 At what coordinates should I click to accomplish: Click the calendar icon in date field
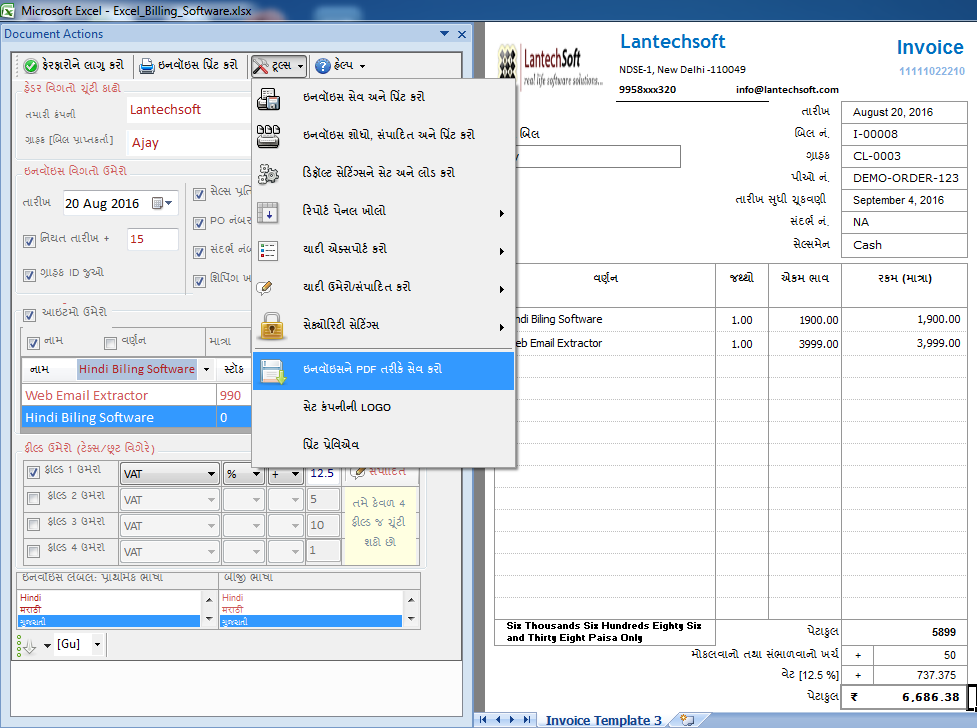(x=158, y=203)
